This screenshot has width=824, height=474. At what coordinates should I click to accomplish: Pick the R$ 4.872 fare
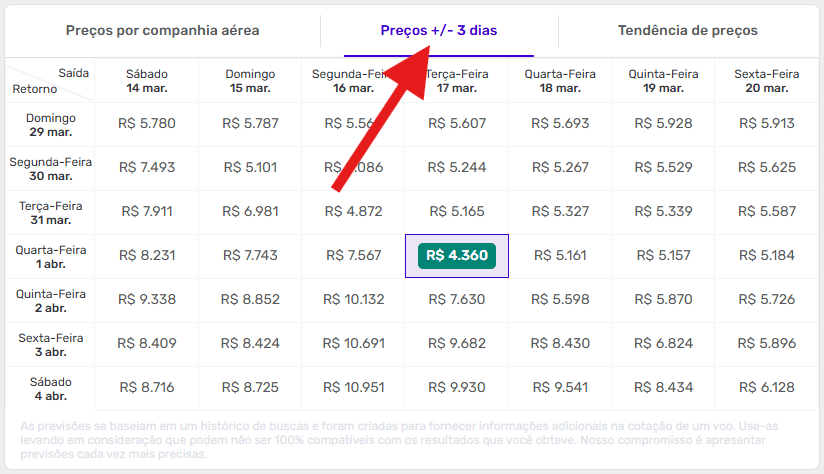[x=354, y=212]
